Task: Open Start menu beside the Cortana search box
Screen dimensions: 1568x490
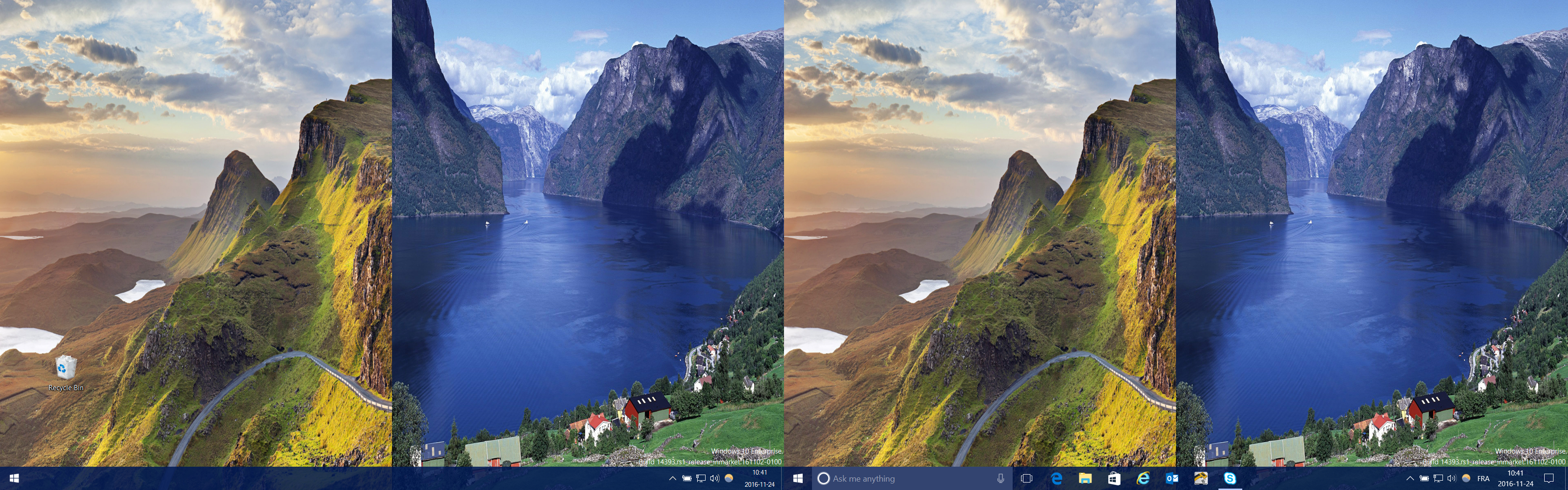Action: click(798, 479)
